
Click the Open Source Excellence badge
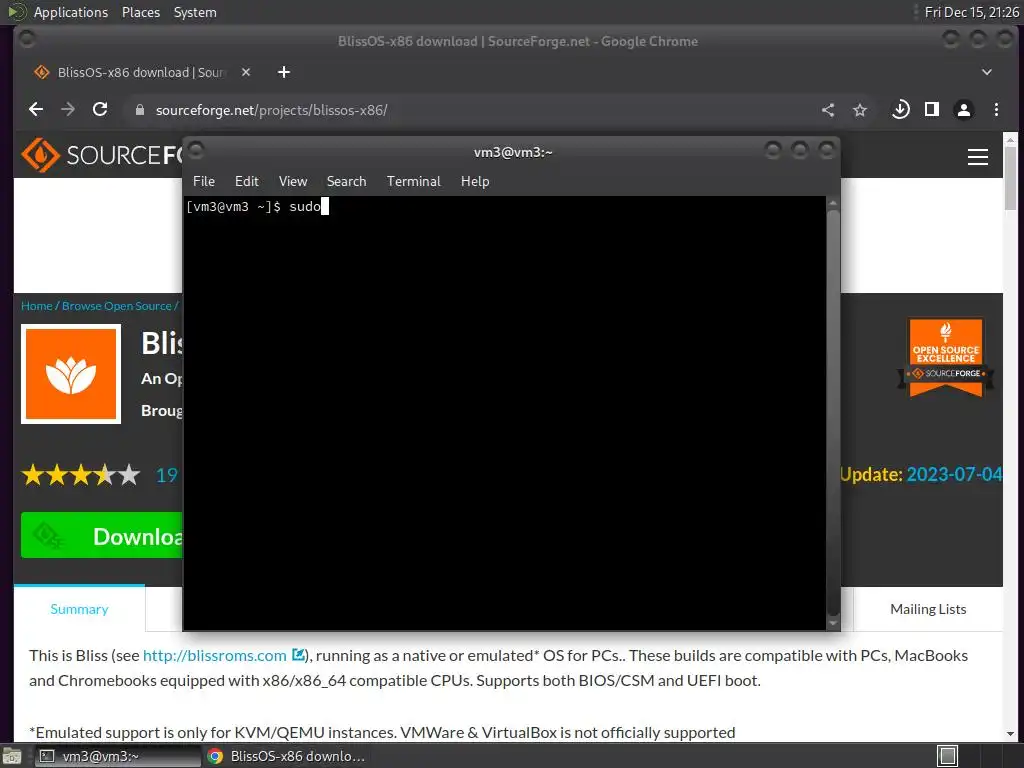[x=946, y=357]
